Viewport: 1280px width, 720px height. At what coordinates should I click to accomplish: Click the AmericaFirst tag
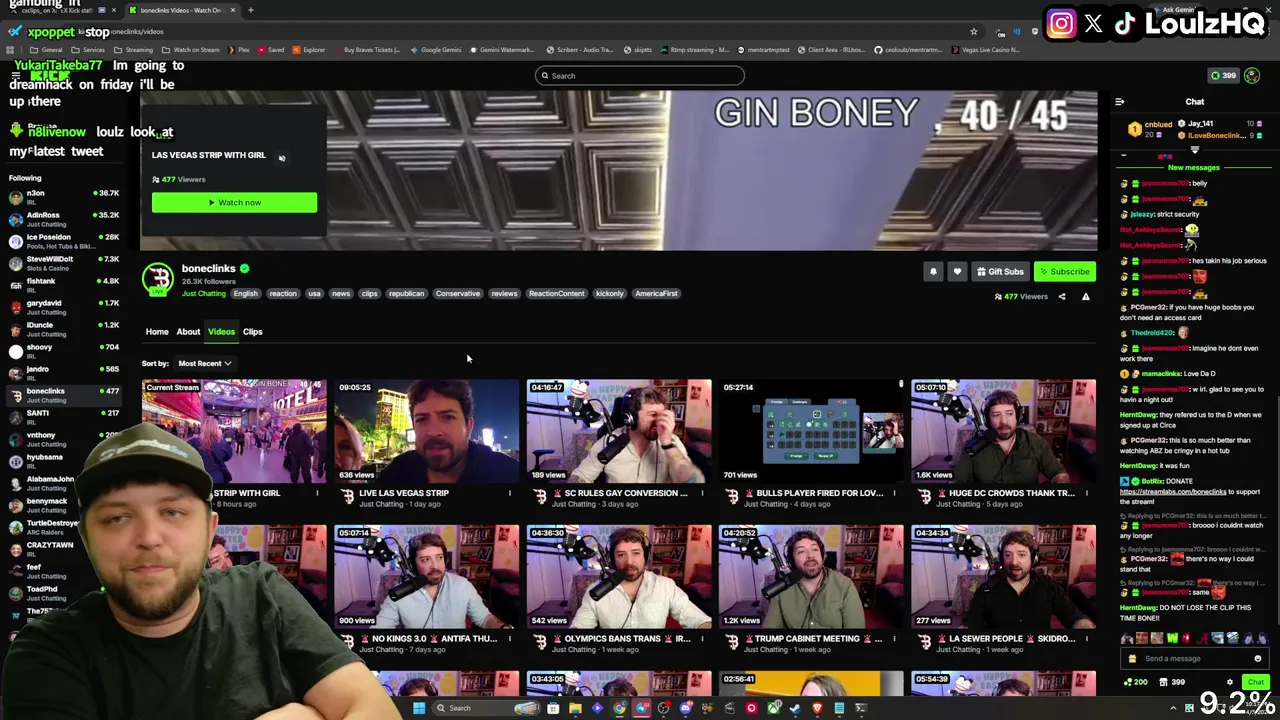tap(656, 294)
